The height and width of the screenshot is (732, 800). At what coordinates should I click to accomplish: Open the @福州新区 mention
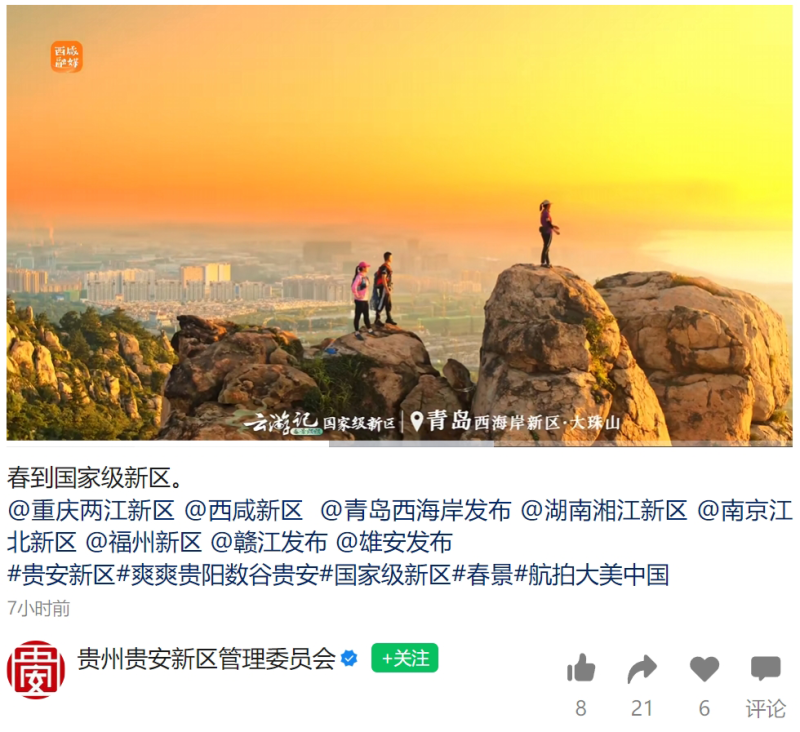(x=143, y=542)
